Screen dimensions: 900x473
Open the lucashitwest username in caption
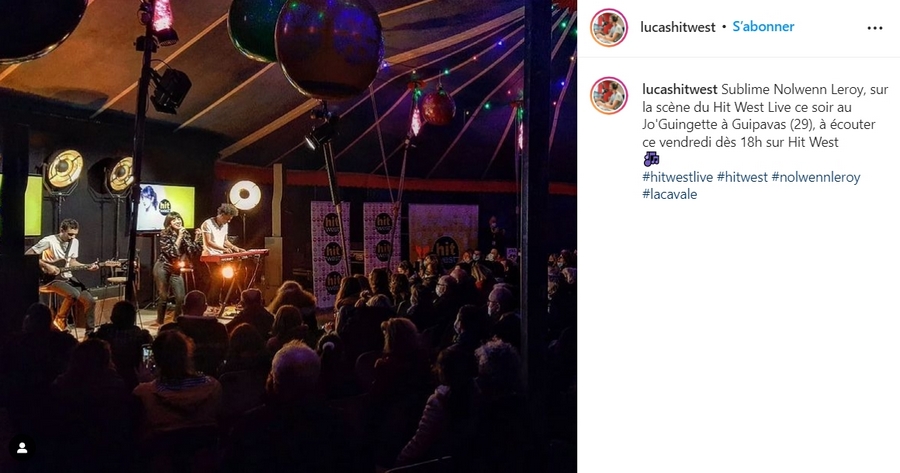pos(680,89)
